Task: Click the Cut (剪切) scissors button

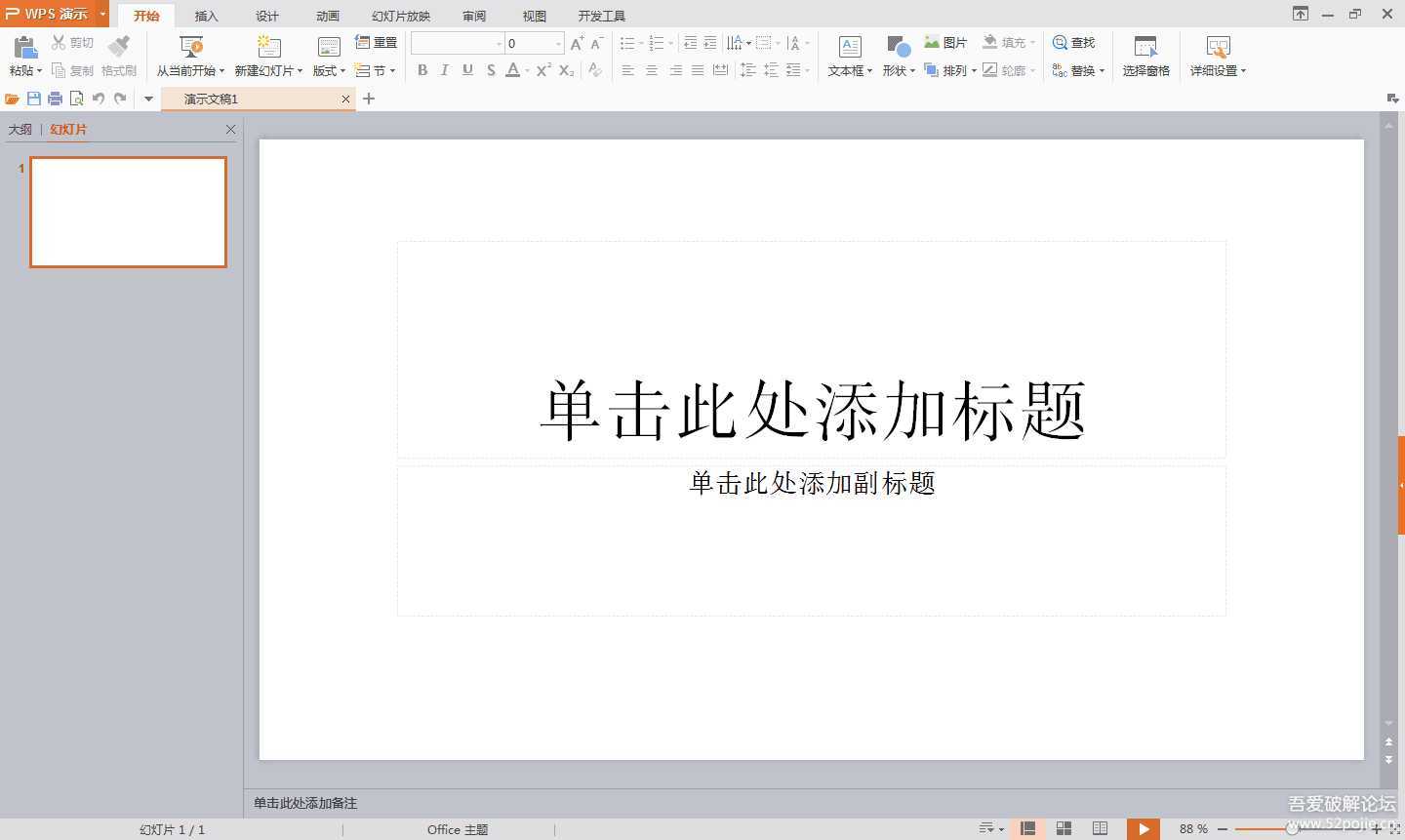Action: 73,43
